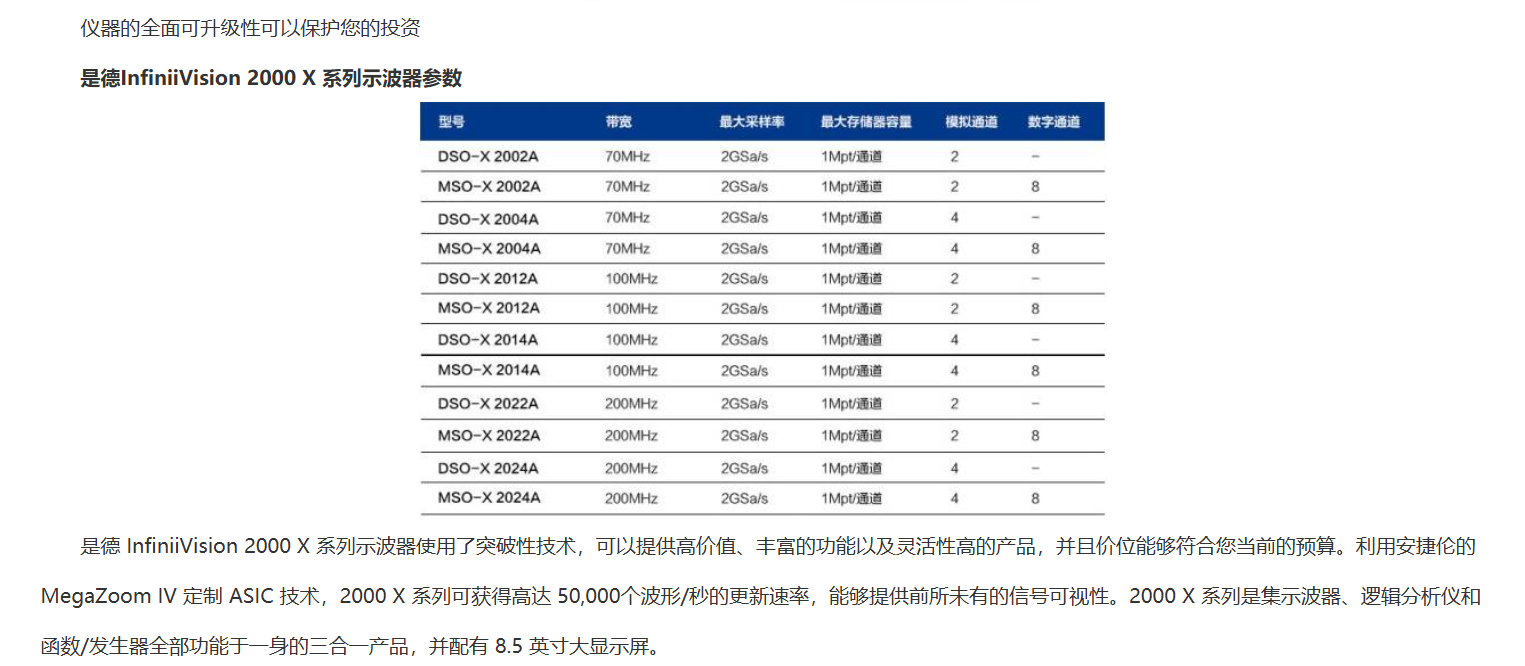Click digital channel count 8 for MSO-X 2002A
Image resolution: width=1525 pixels, height=666 pixels.
(1035, 187)
